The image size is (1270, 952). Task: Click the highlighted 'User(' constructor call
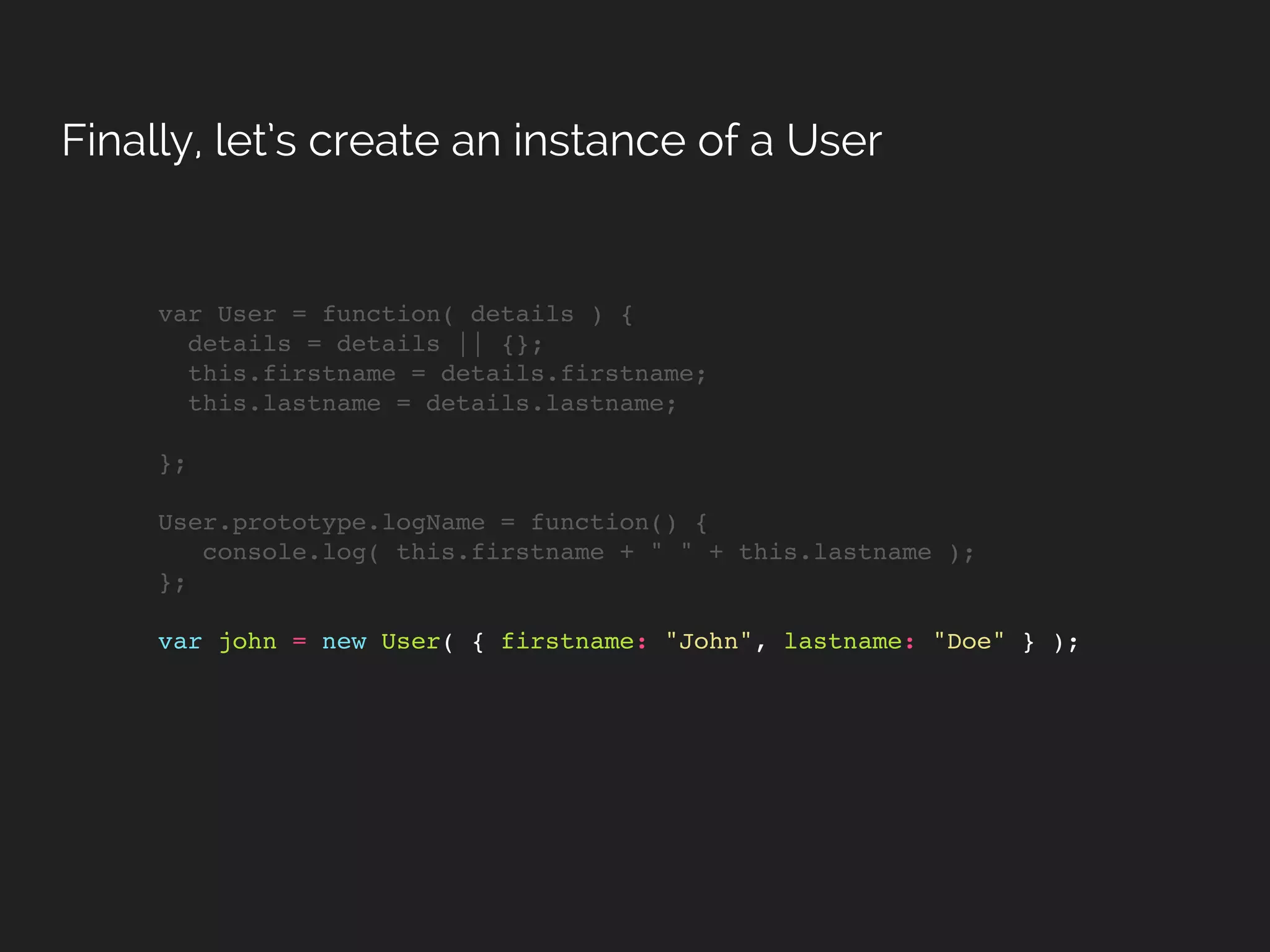click(417, 641)
